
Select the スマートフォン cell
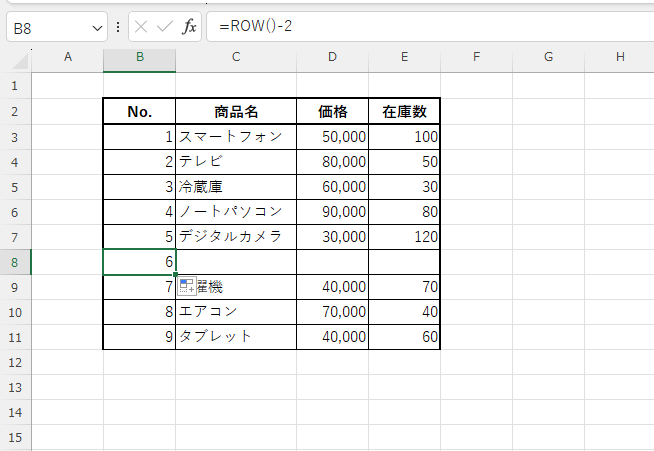236,137
